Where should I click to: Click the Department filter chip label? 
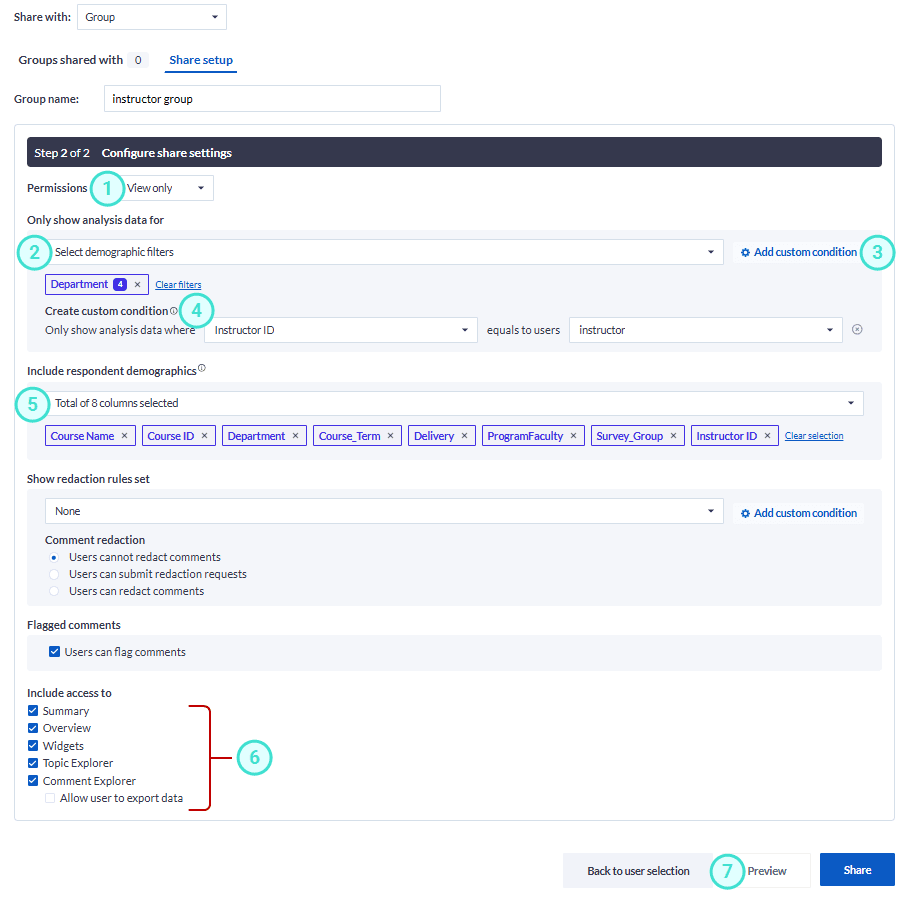[x=79, y=284]
